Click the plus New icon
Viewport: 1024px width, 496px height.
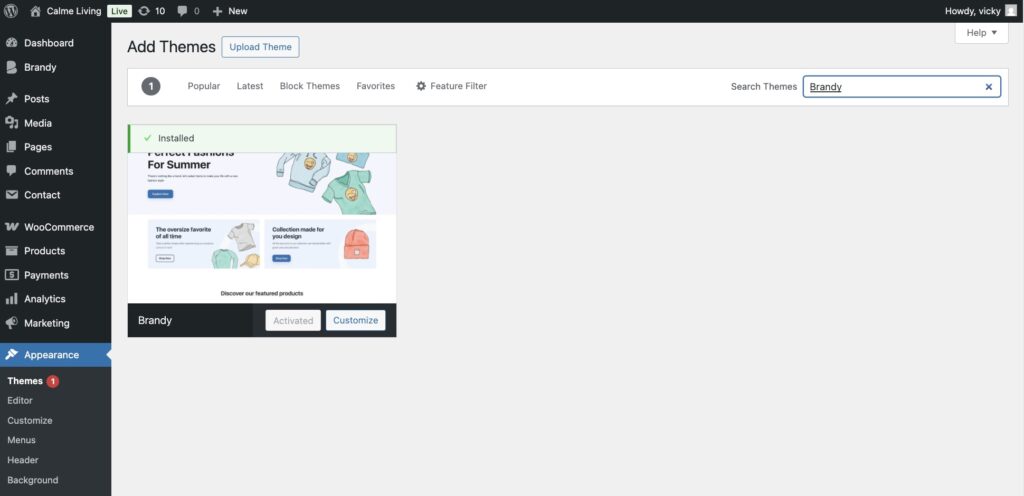pos(217,11)
